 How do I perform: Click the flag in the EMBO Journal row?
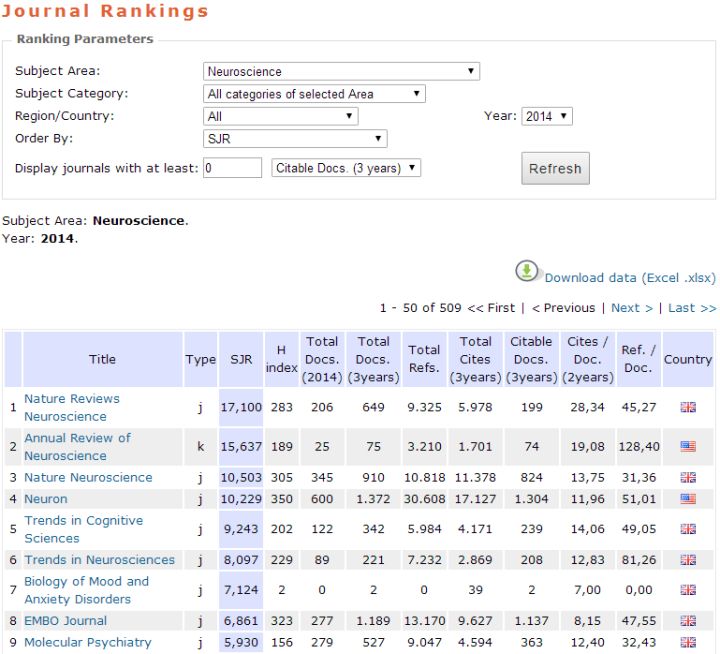pyautogui.click(x=688, y=621)
